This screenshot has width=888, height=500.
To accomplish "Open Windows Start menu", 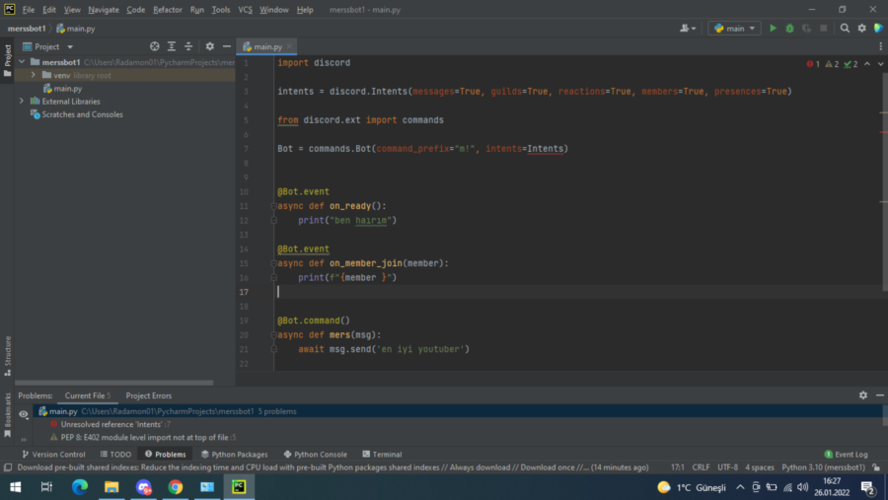I will tap(15, 487).
